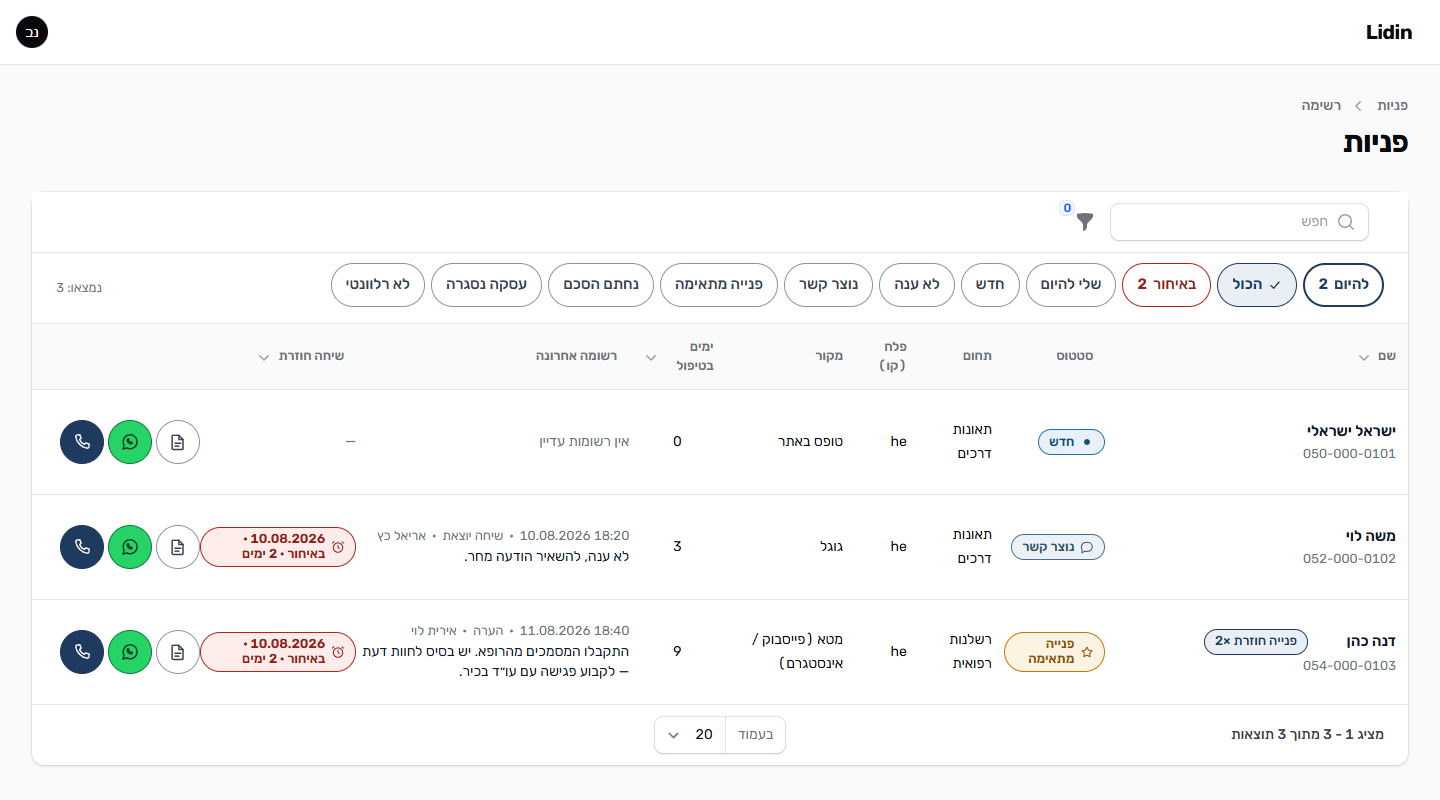The height and width of the screenshot is (800, 1440).
Task: Sort the table by שם column
Action: point(1376,356)
